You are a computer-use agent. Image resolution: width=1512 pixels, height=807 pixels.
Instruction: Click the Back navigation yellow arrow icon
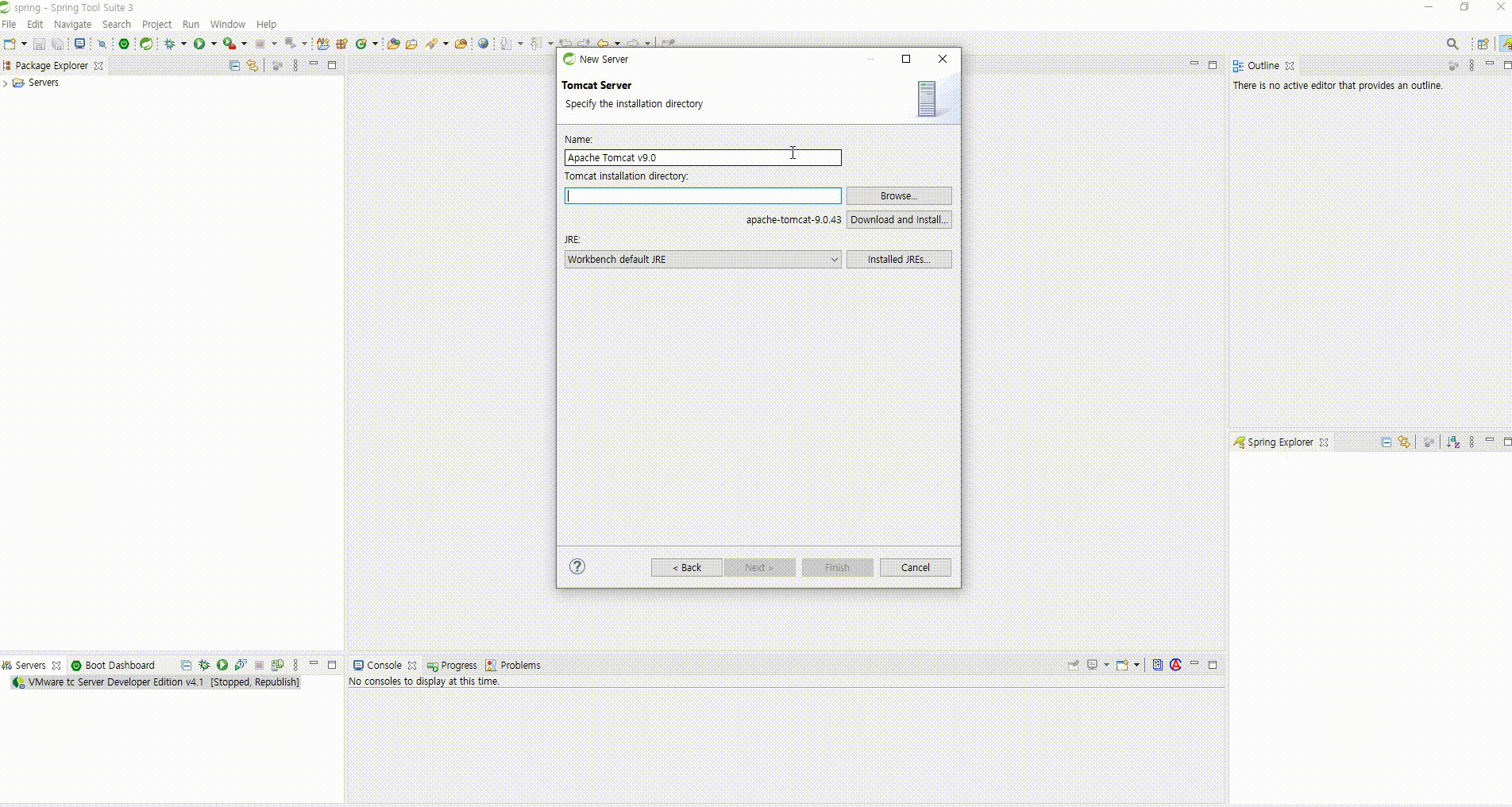point(603,44)
